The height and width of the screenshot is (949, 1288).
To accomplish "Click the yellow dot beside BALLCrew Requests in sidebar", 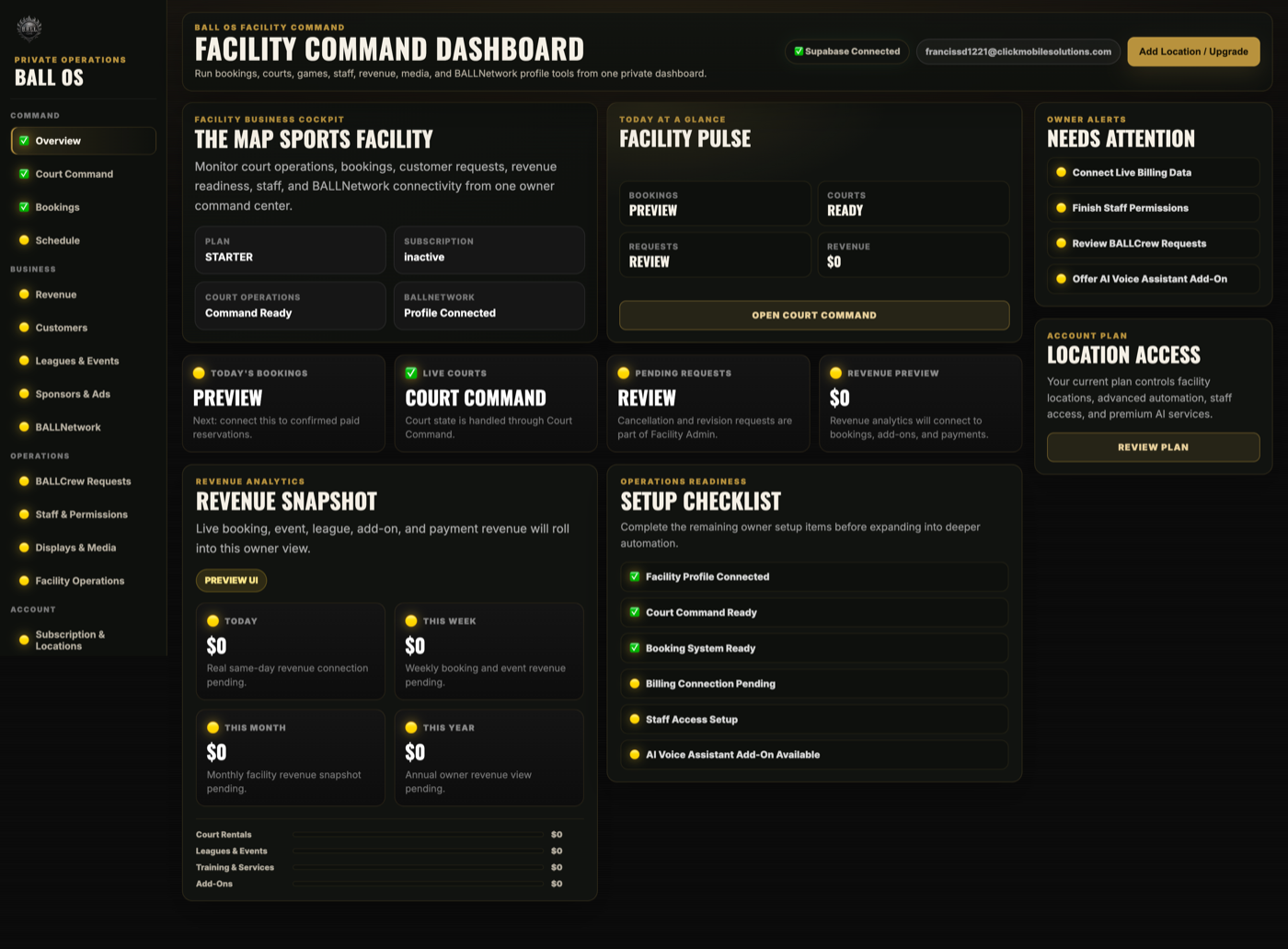I will 24,481.
